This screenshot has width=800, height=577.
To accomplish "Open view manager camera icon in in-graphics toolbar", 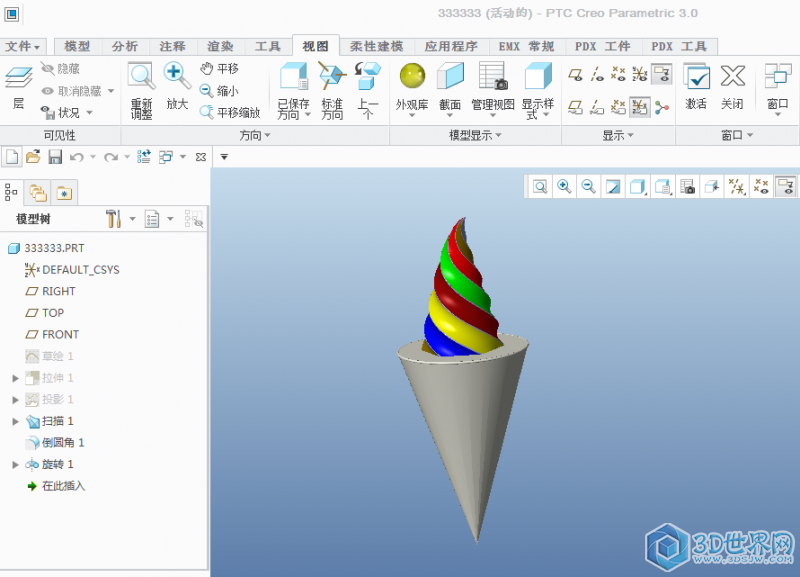I will pyautogui.click(x=687, y=187).
